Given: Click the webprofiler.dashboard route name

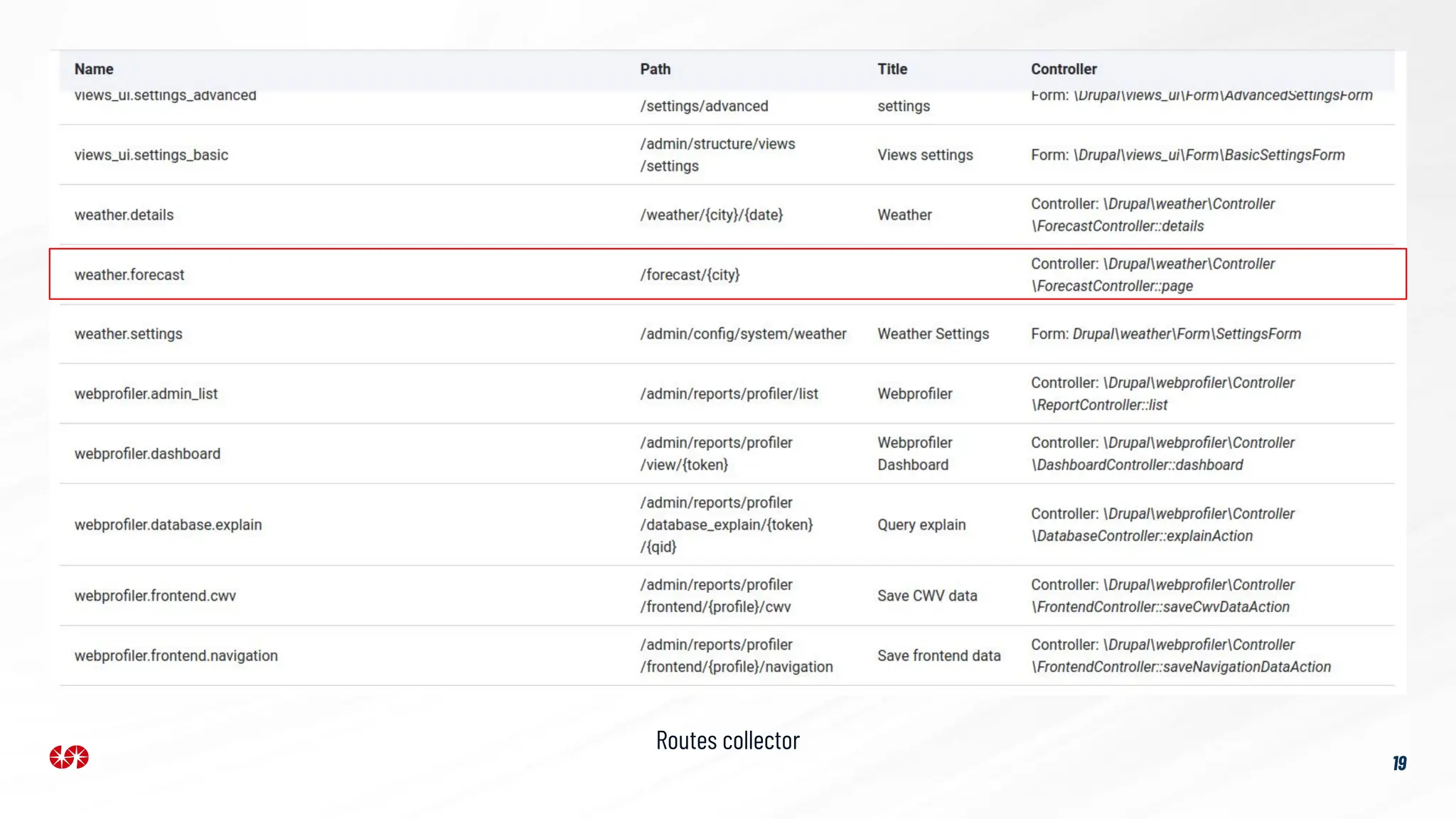Looking at the screenshot, I should pyautogui.click(x=147, y=454).
